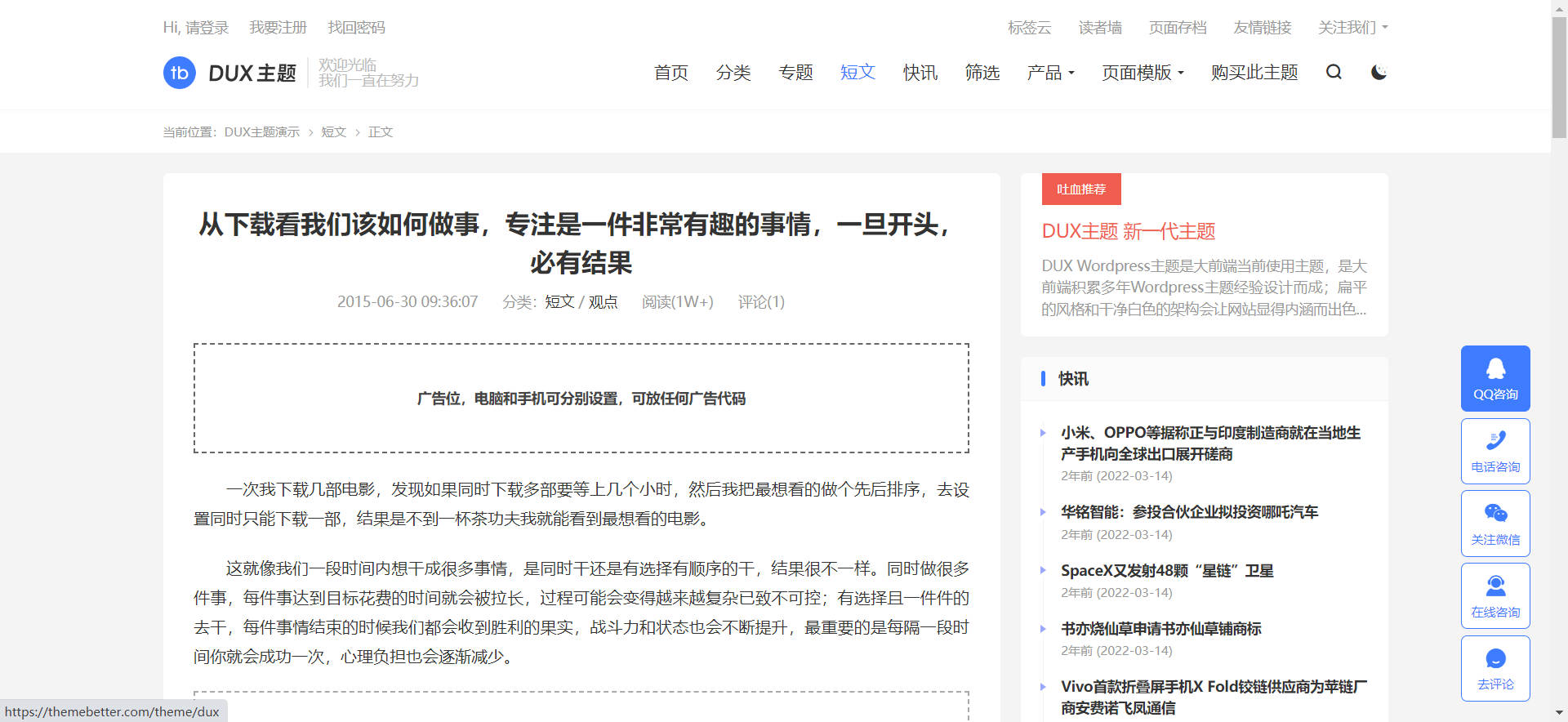Click the vertical page scrollbar thumb
1568x722 pixels.
tap(1559, 78)
